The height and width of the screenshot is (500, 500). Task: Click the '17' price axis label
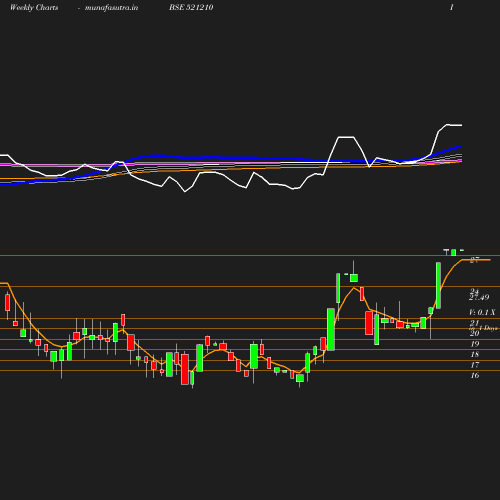475,365
